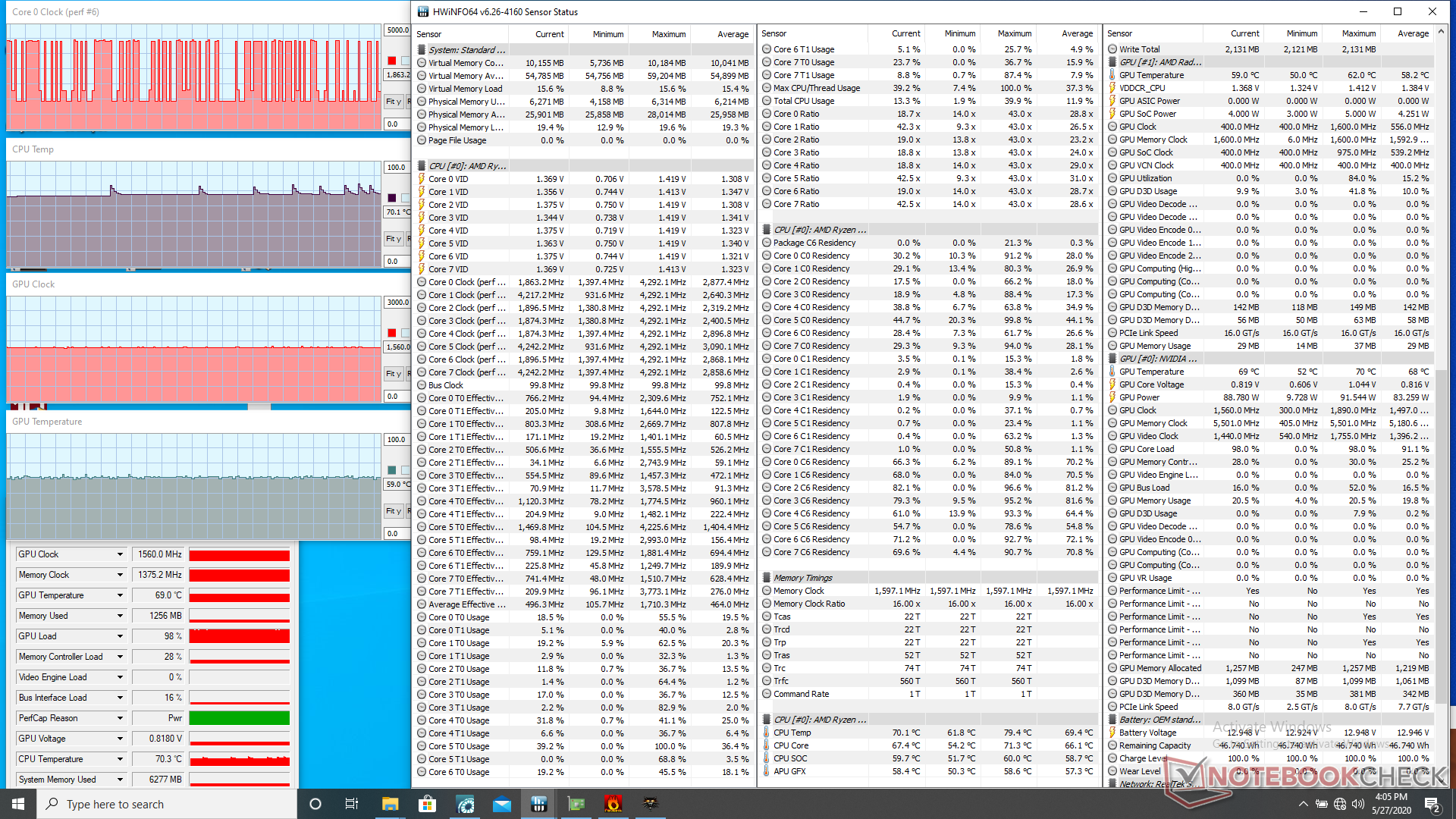Click the FurMark flame taskbar icon
The image size is (1456, 819).
(x=613, y=804)
